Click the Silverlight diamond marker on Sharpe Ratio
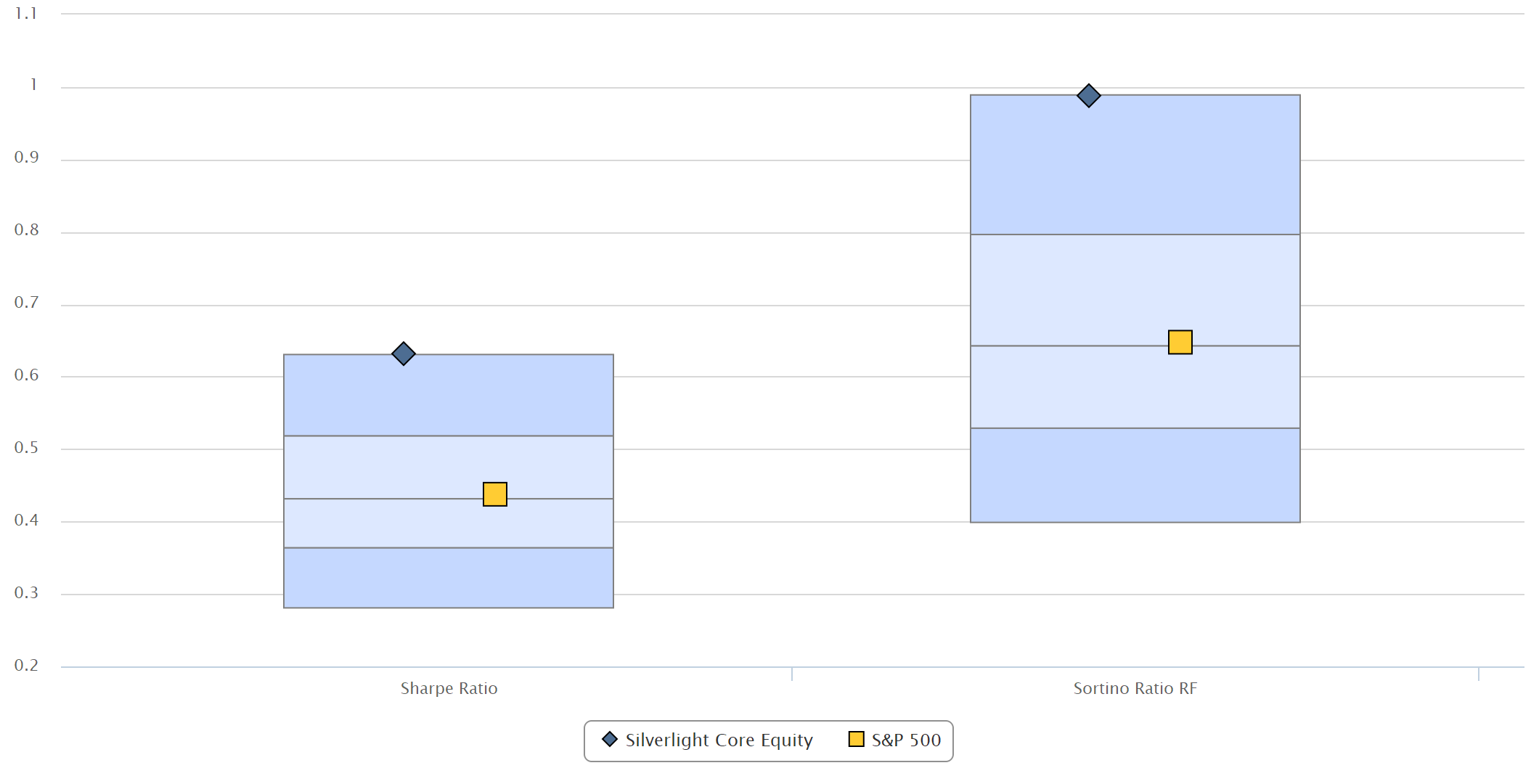Screen dimensions: 1539x784 pyautogui.click(x=404, y=354)
